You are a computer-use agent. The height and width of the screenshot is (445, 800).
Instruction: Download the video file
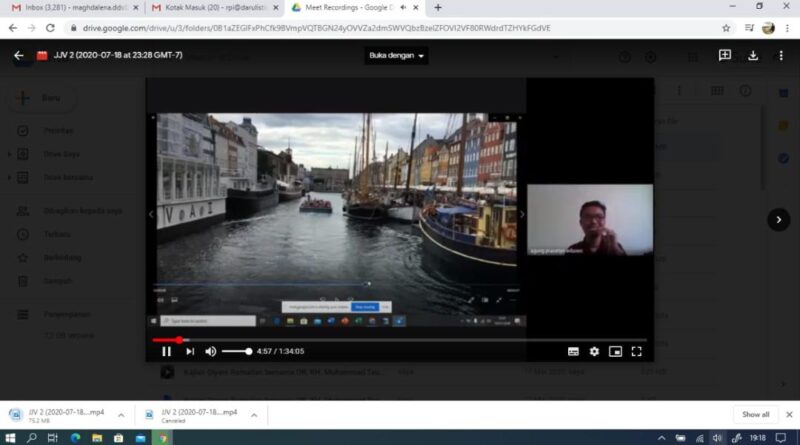click(753, 56)
